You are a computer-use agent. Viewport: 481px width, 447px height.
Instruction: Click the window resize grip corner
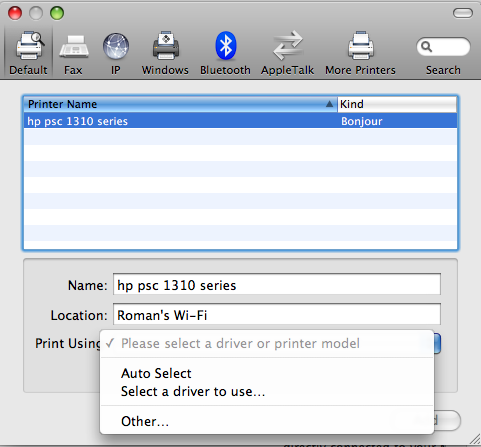(x=475, y=440)
